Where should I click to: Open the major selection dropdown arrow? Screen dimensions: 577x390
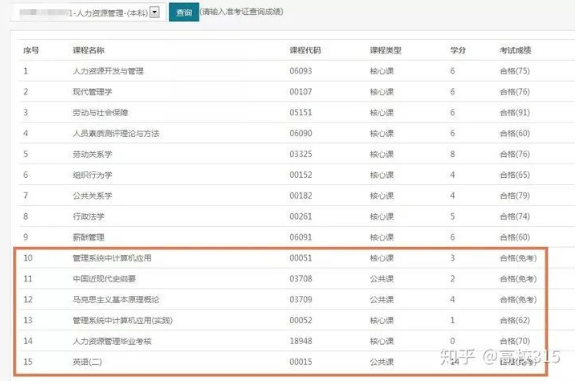click(x=155, y=12)
